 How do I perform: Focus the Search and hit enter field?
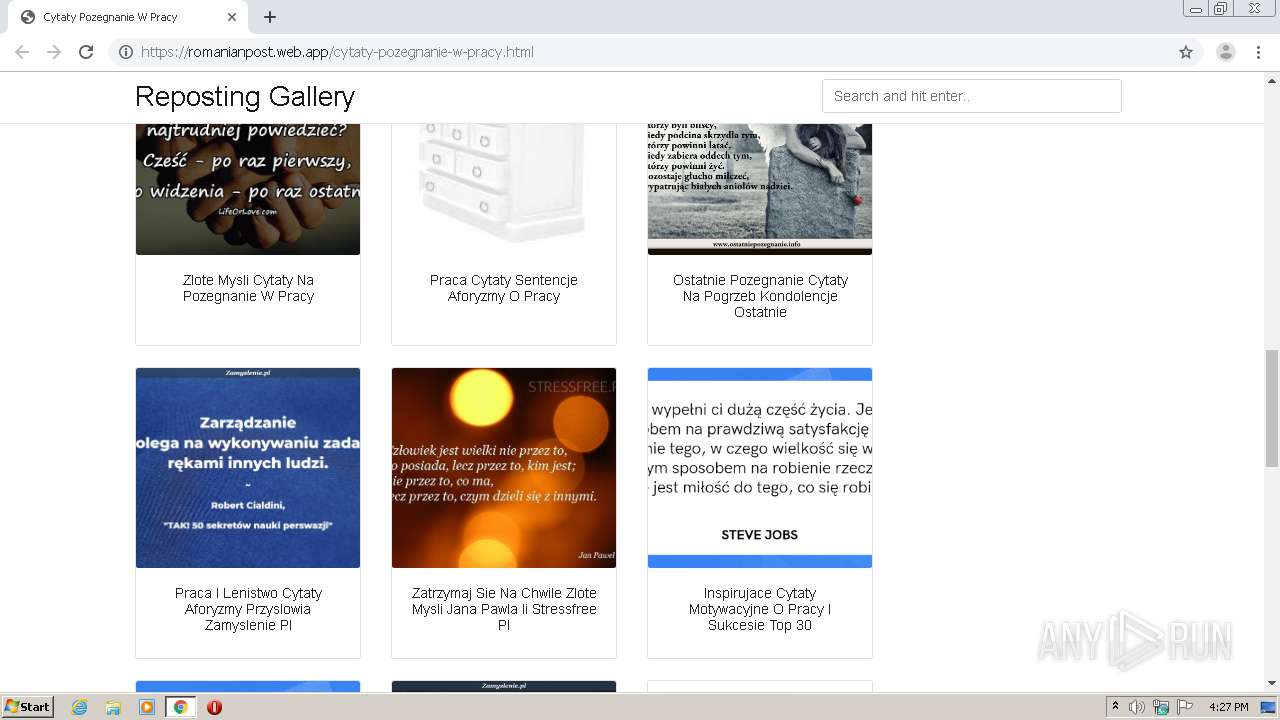point(971,96)
